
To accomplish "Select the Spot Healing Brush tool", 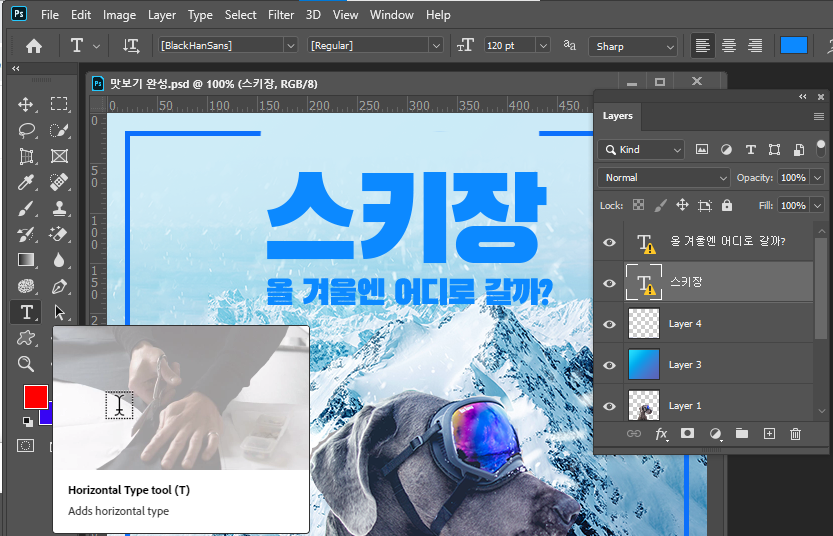I will (59, 182).
